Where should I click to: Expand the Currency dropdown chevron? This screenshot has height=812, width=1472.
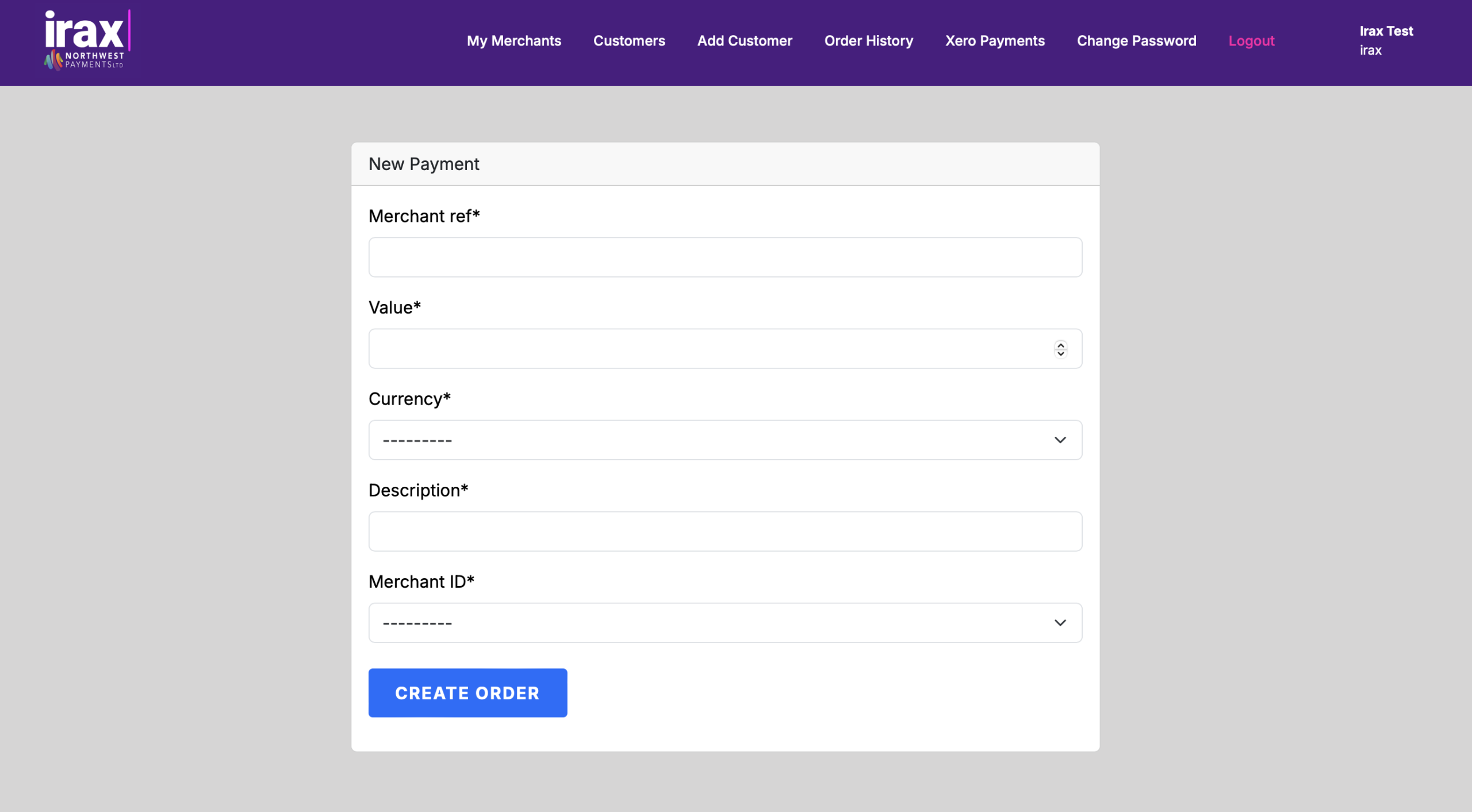click(x=1060, y=440)
